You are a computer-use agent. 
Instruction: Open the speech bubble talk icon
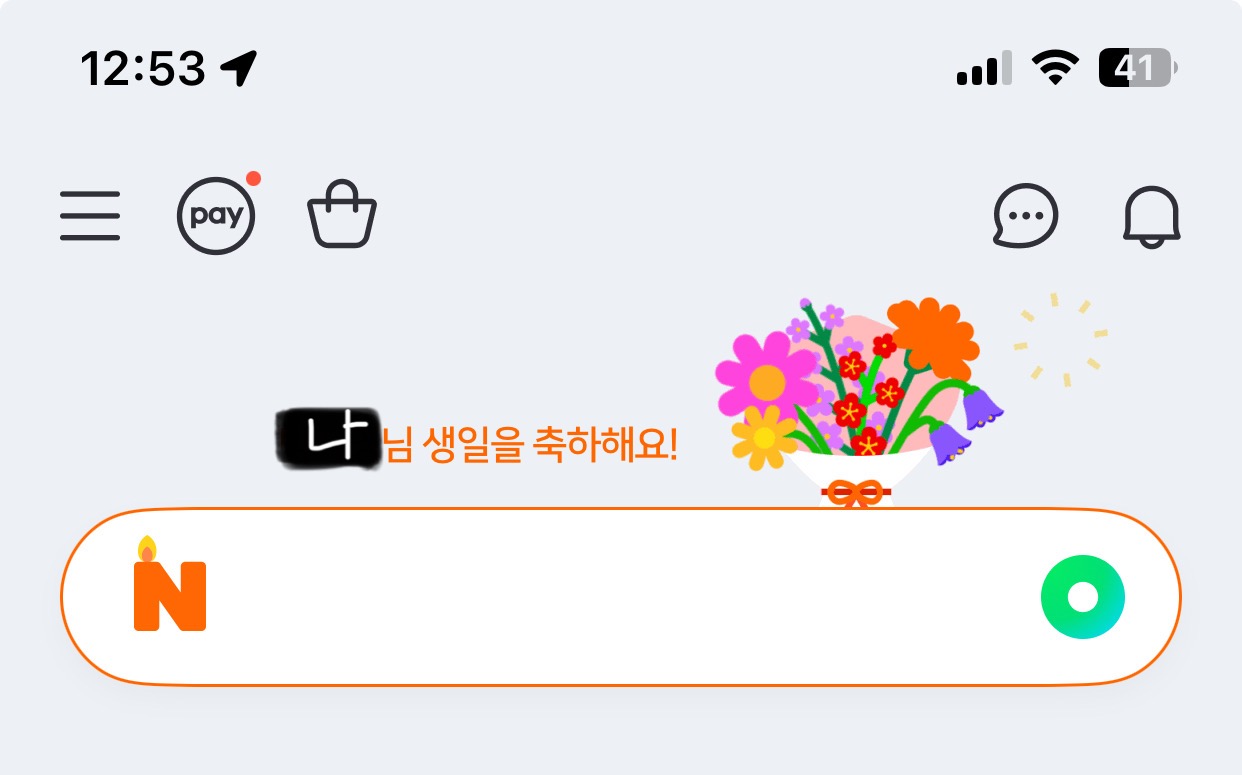tap(1025, 215)
